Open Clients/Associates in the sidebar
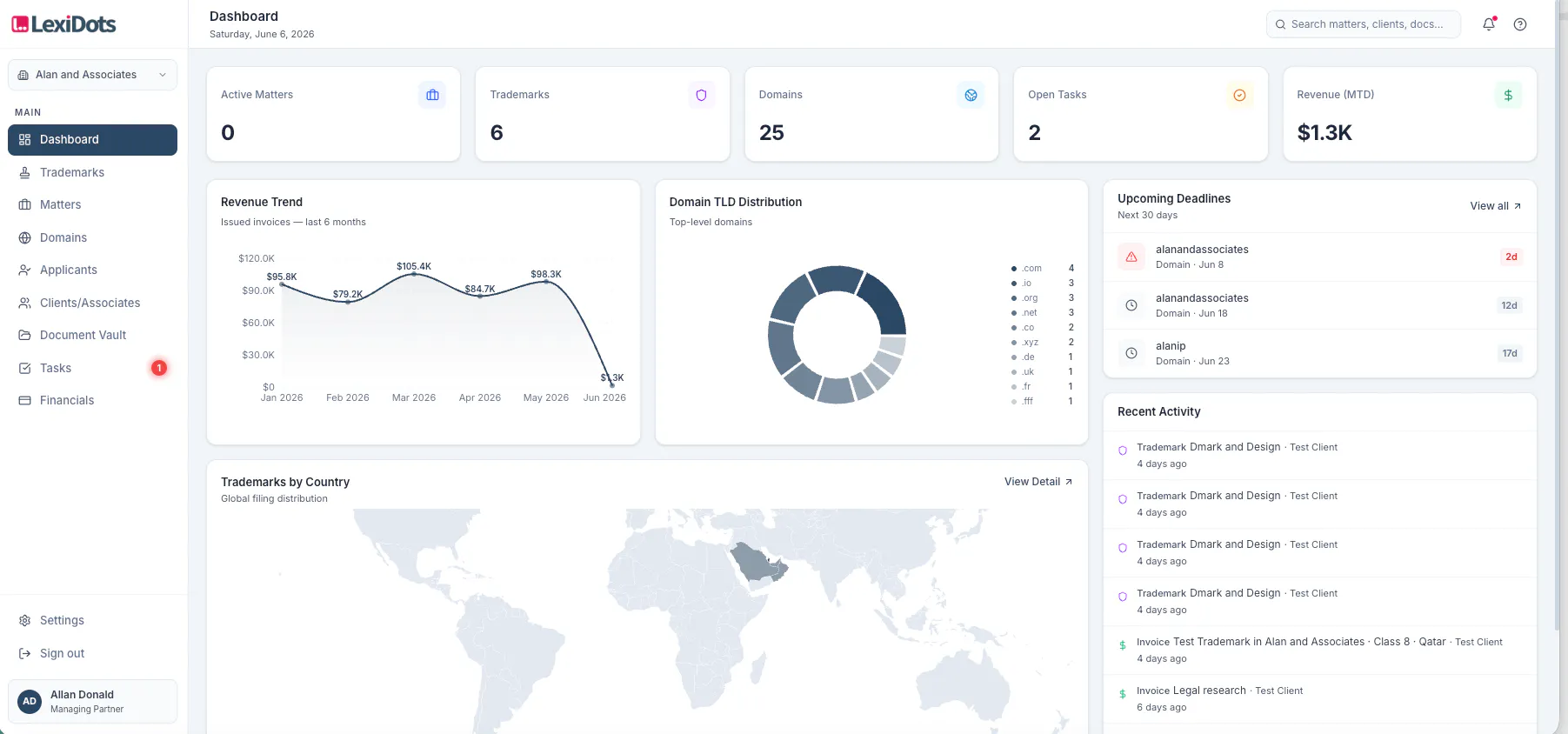Viewport: 1568px width, 734px height. coord(92,303)
